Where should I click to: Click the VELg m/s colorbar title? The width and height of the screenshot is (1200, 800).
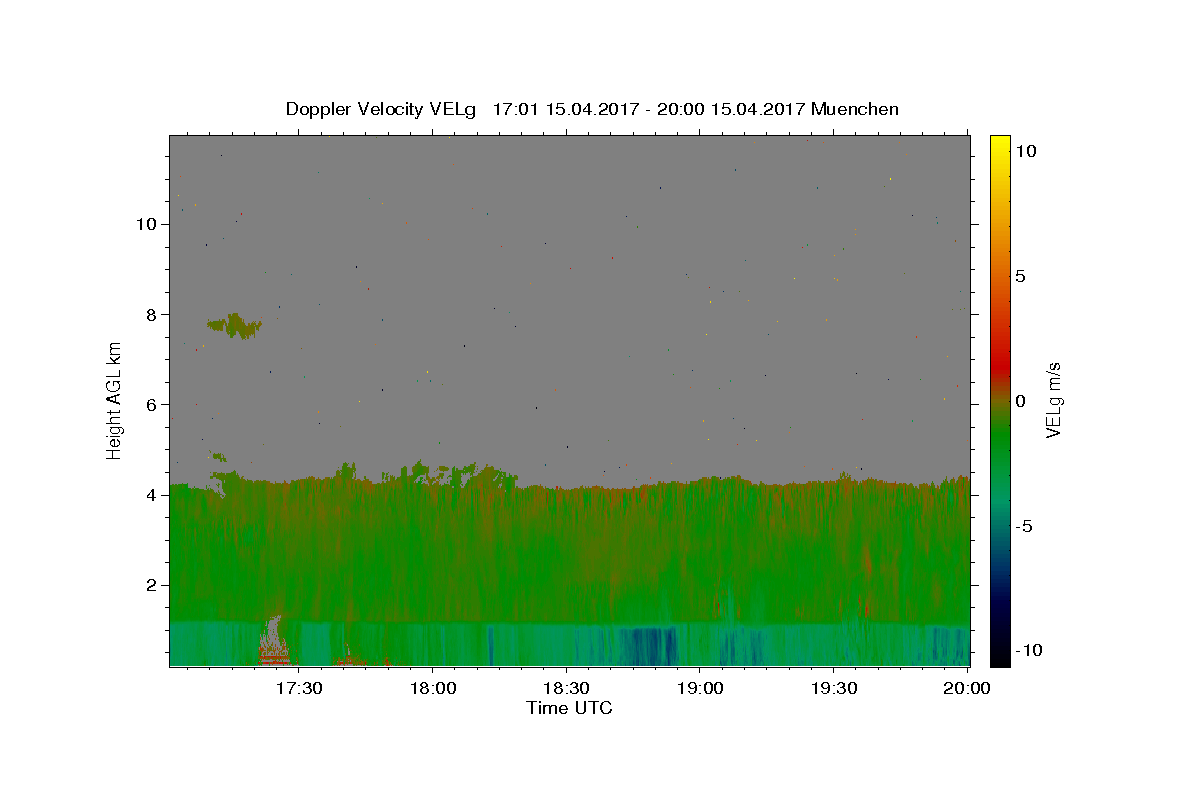point(1053,401)
